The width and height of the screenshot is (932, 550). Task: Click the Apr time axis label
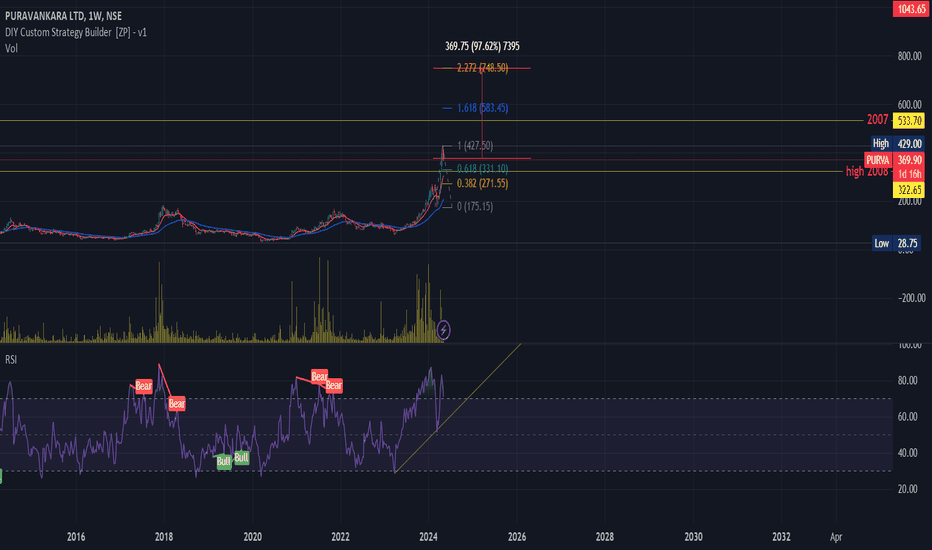pyautogui.click(x=836, y=537)
